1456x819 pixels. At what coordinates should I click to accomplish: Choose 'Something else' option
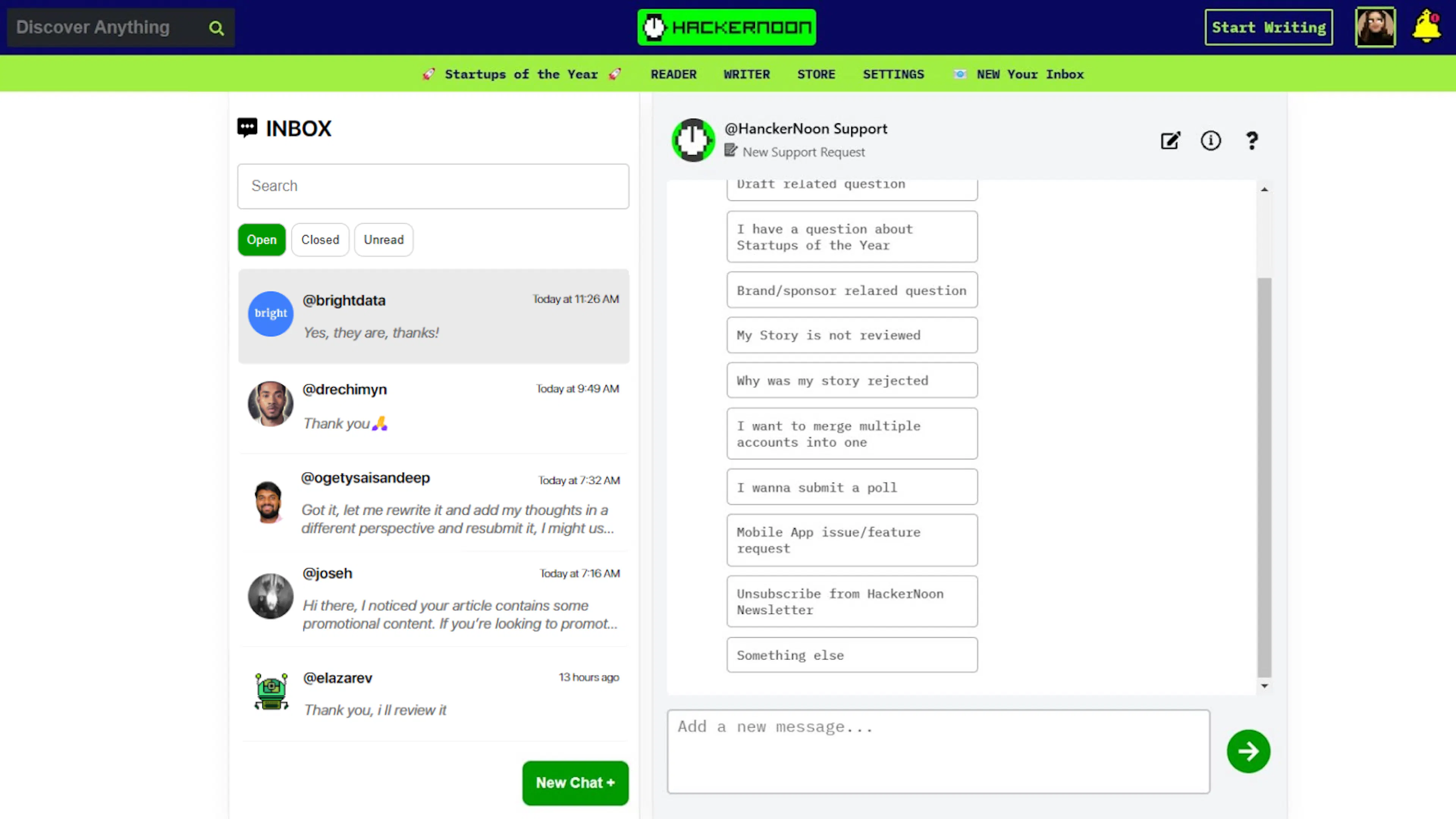pos(852,654)
